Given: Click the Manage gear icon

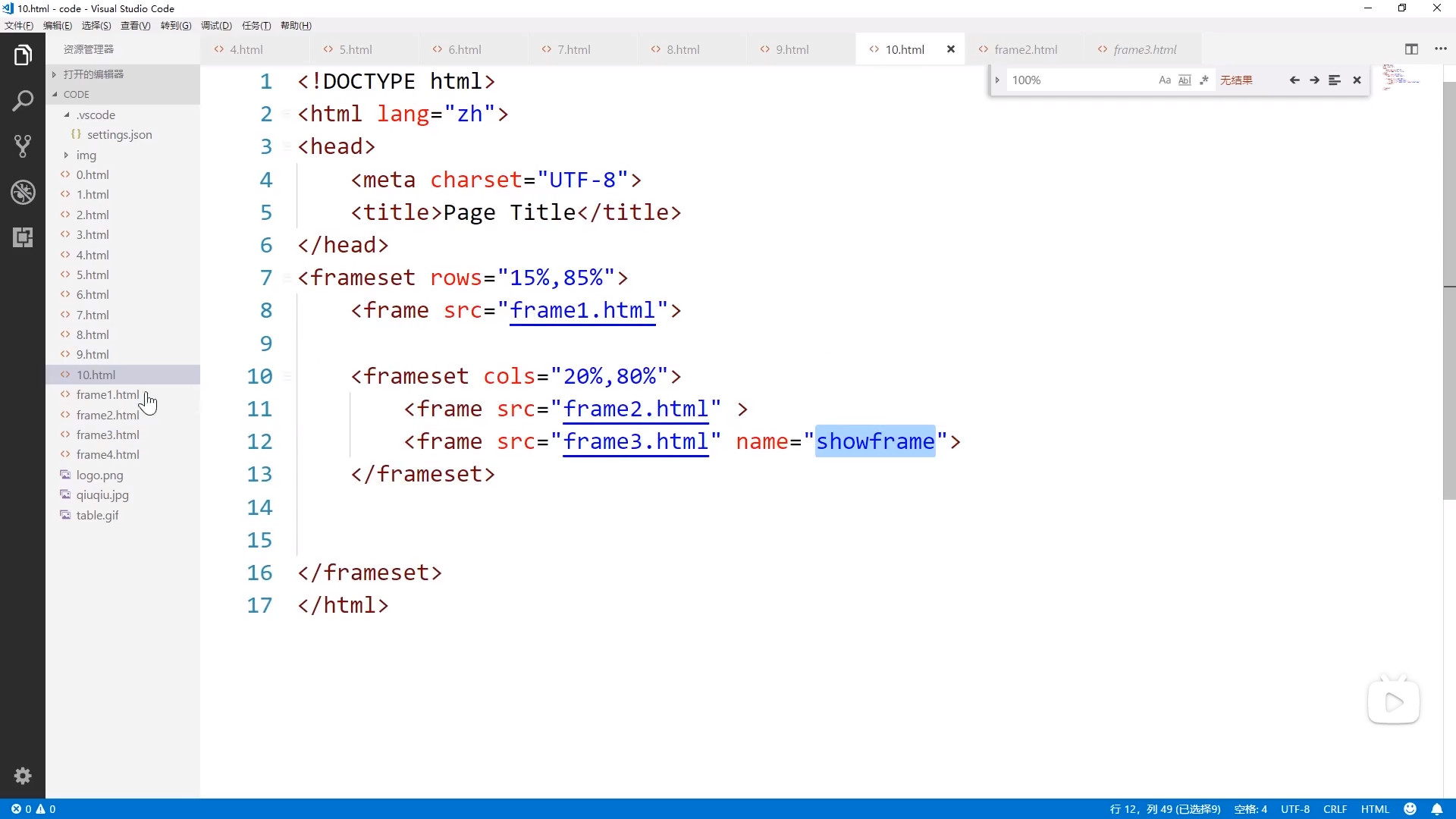Looking at the screenshot, I should click(23, 776).
